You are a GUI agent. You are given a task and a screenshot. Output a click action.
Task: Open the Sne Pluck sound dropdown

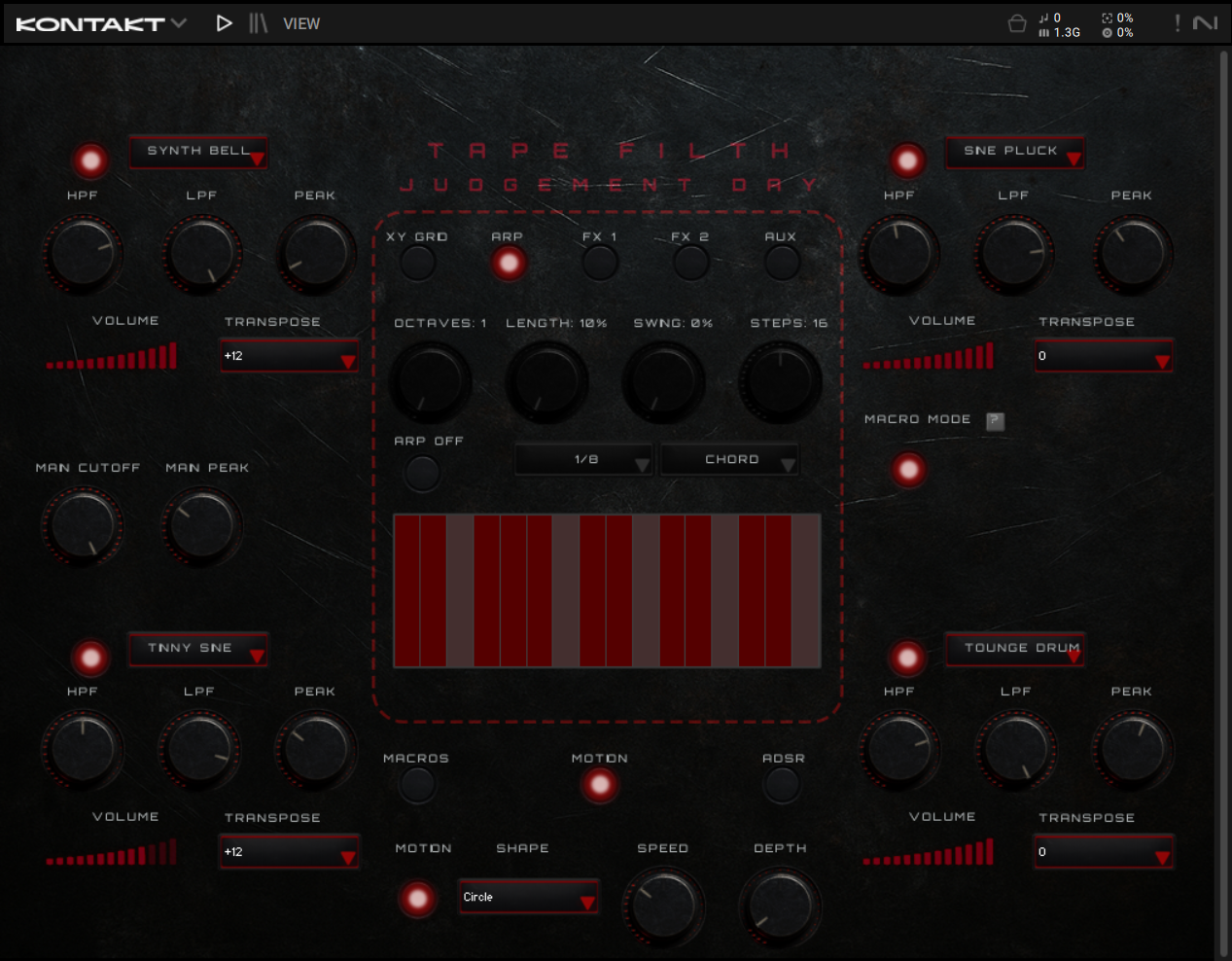(1015, 152)
